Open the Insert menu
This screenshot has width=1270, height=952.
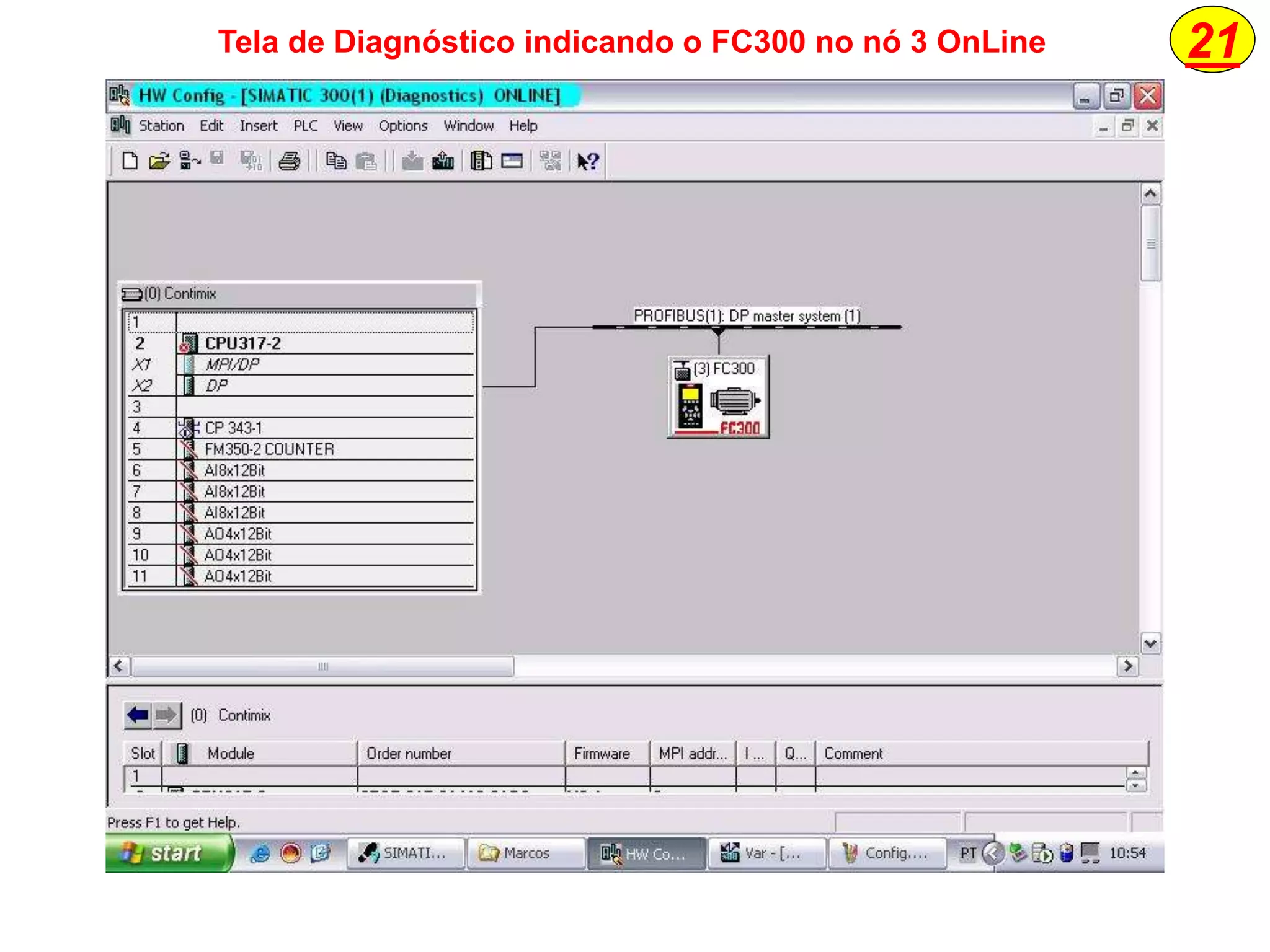pos(259,126)
